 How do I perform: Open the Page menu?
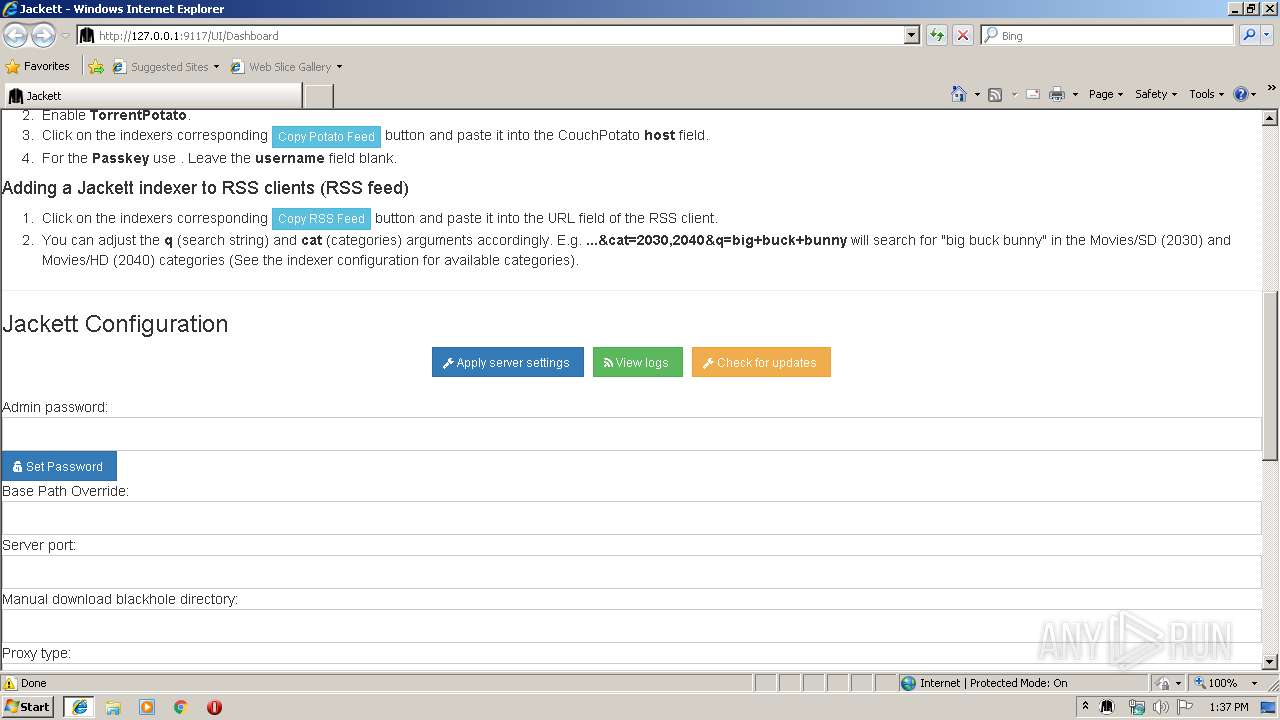[1105, 94]
